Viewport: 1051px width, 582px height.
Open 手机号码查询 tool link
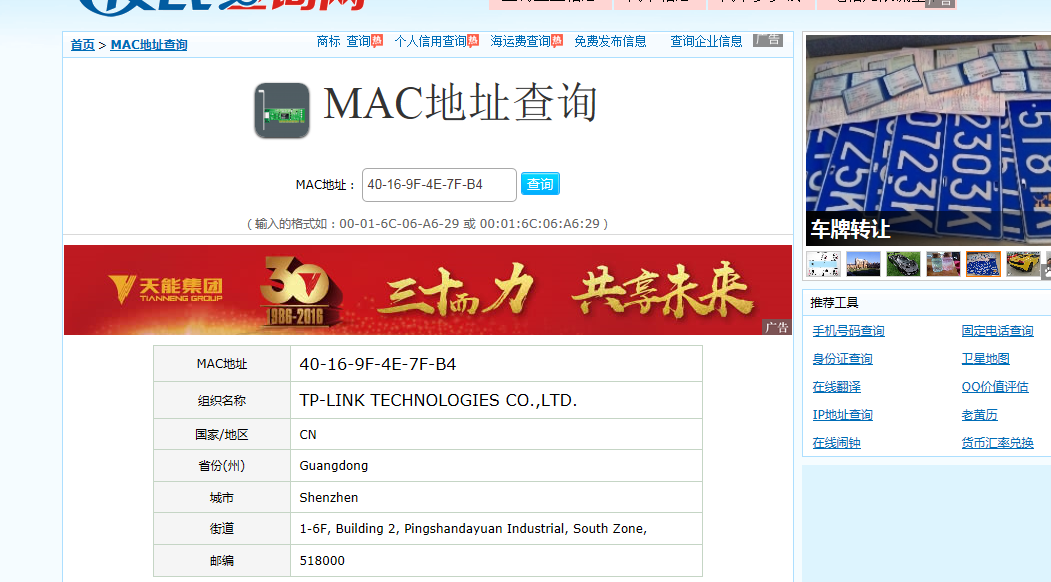(849, 331)
